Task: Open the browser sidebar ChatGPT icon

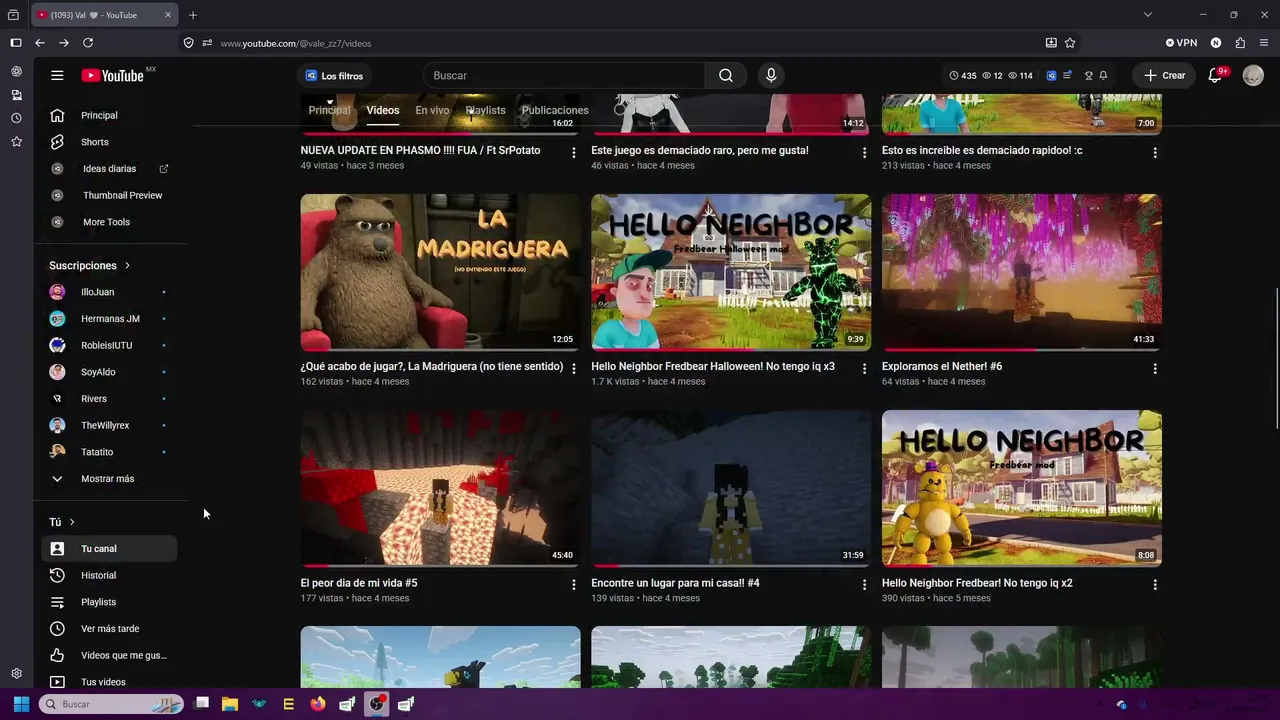Action: pos(16,71)
